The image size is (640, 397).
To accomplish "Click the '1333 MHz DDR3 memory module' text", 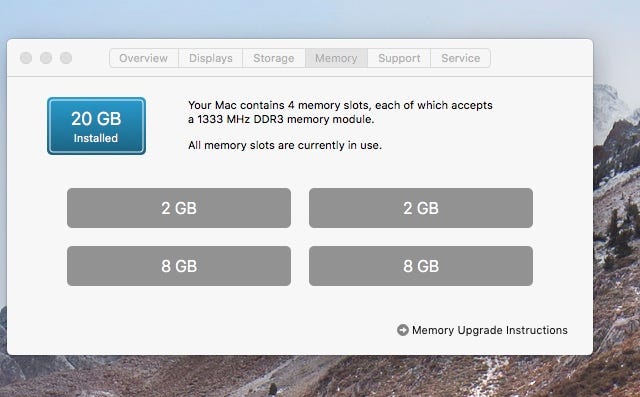I will (285, 119).
